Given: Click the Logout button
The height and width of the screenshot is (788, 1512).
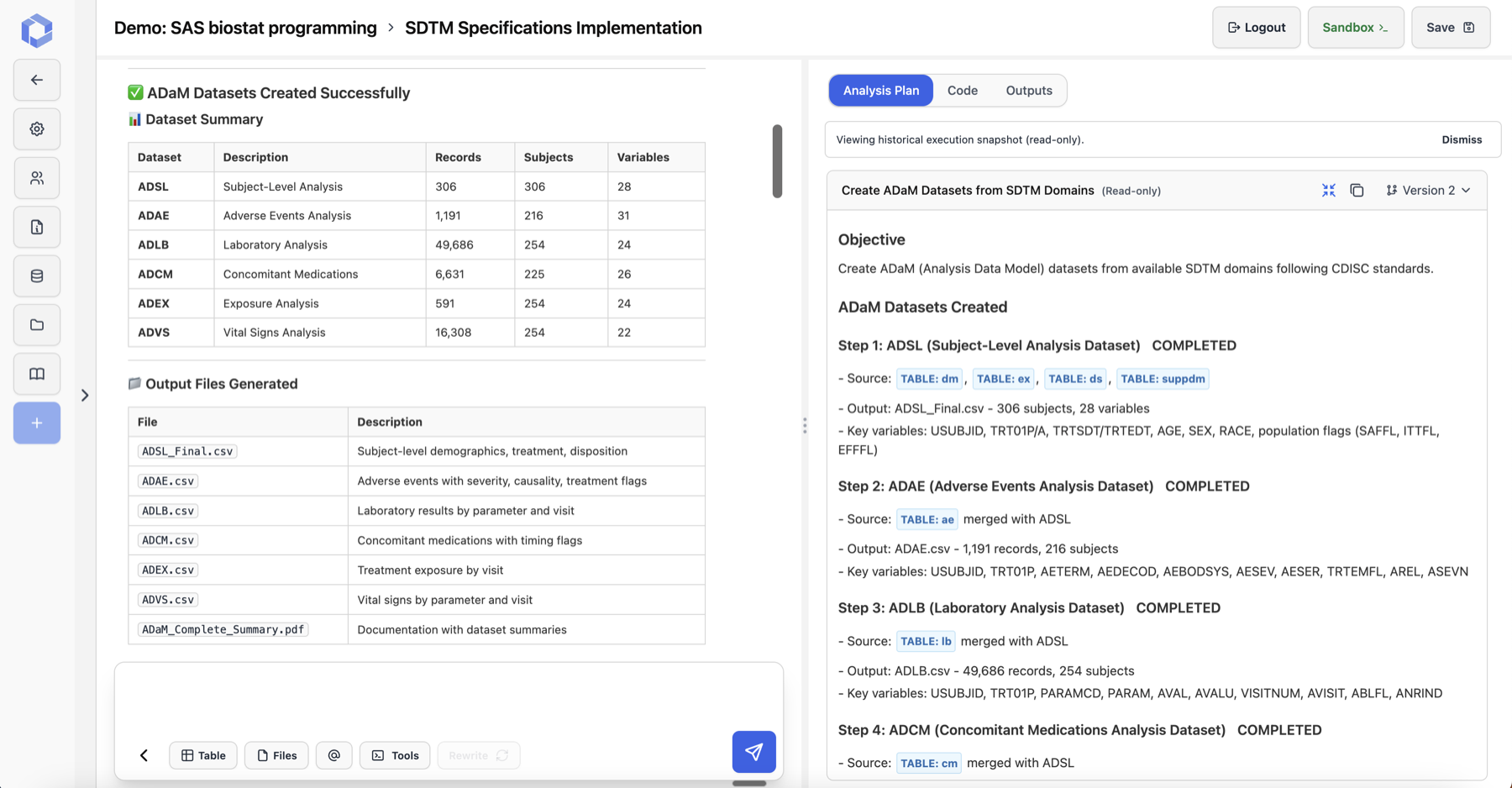Looking at the screenshot, I should (x=1256, y=28).
